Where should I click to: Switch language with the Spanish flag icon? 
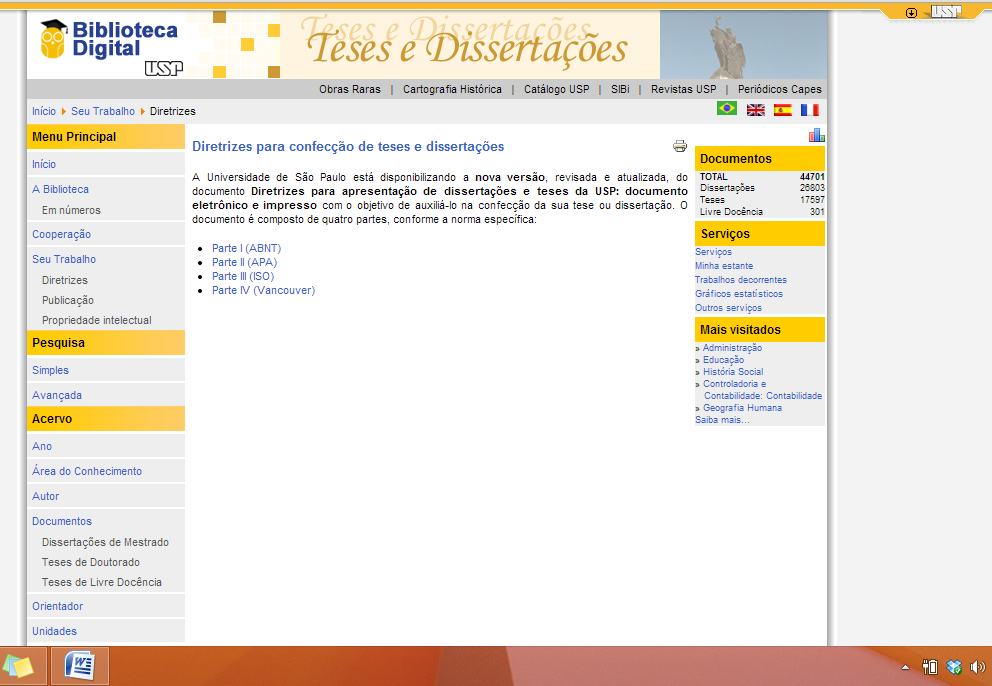[x=783, y=110]
